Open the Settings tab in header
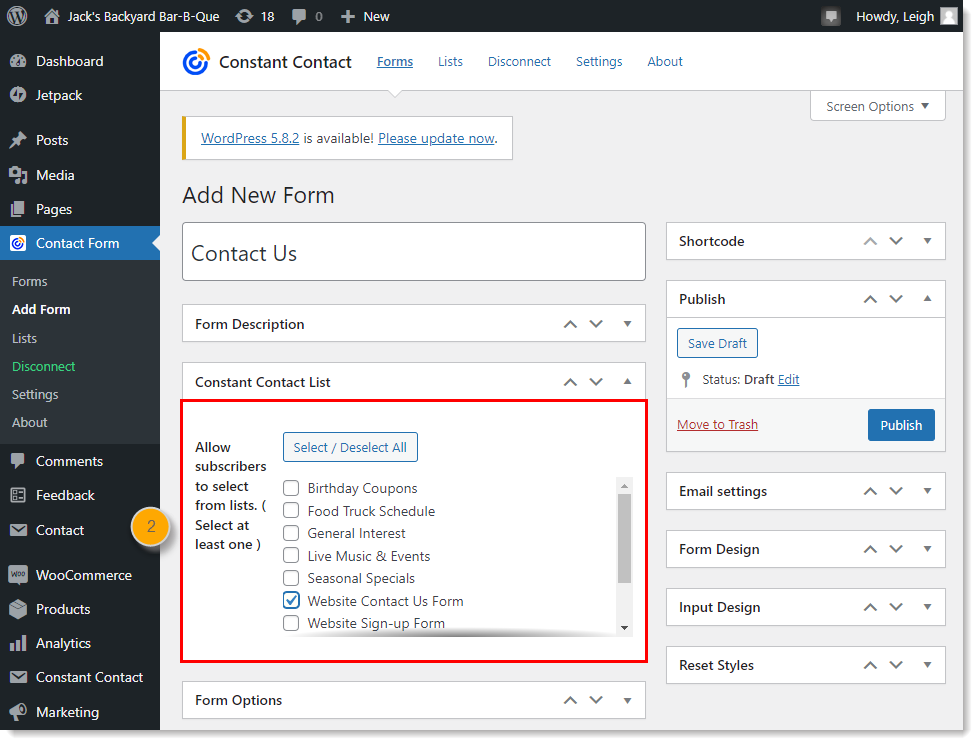 click(x=599, y=61)
